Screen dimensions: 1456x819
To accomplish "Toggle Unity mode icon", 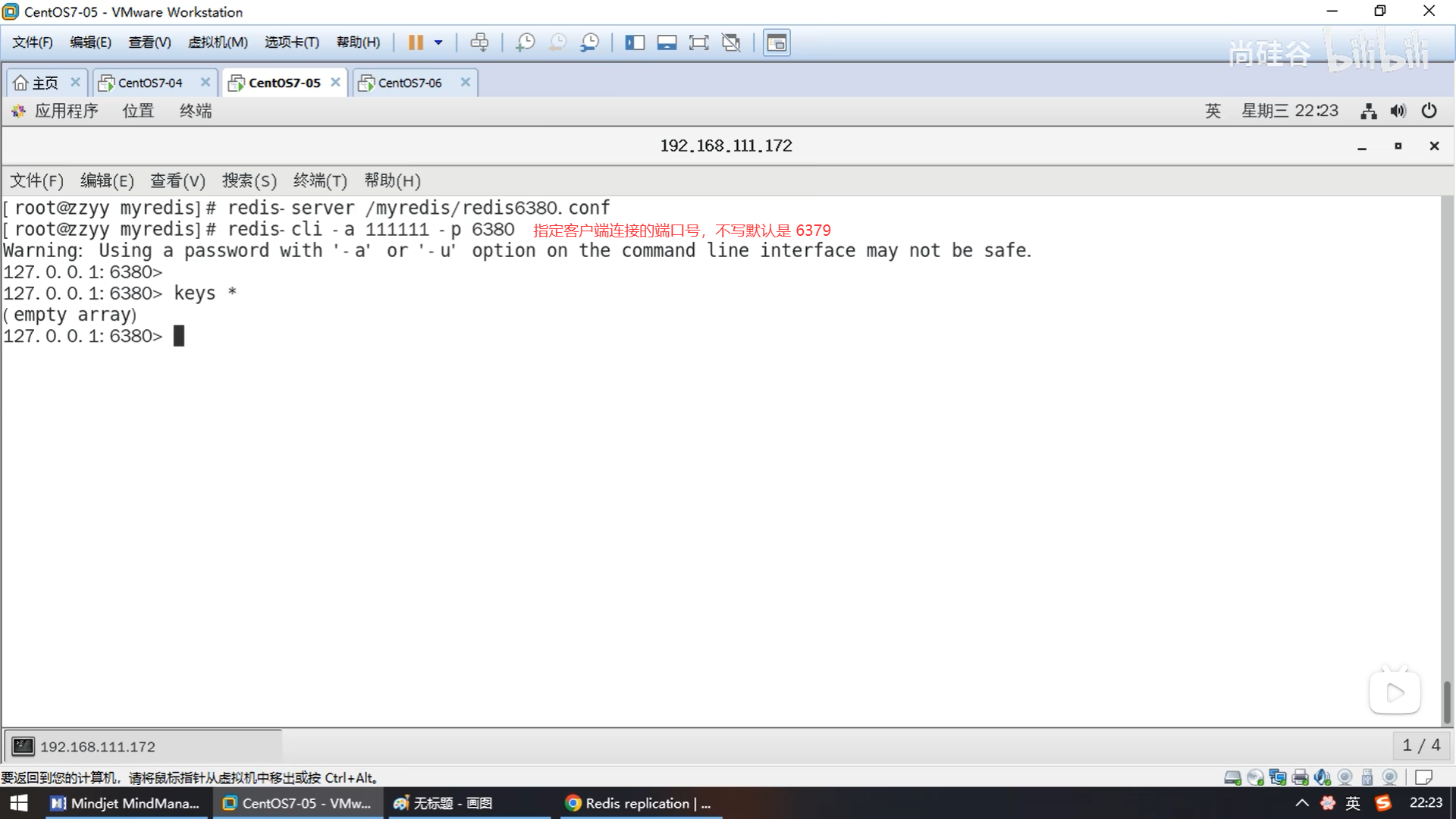I will click(x=731, y=42).
